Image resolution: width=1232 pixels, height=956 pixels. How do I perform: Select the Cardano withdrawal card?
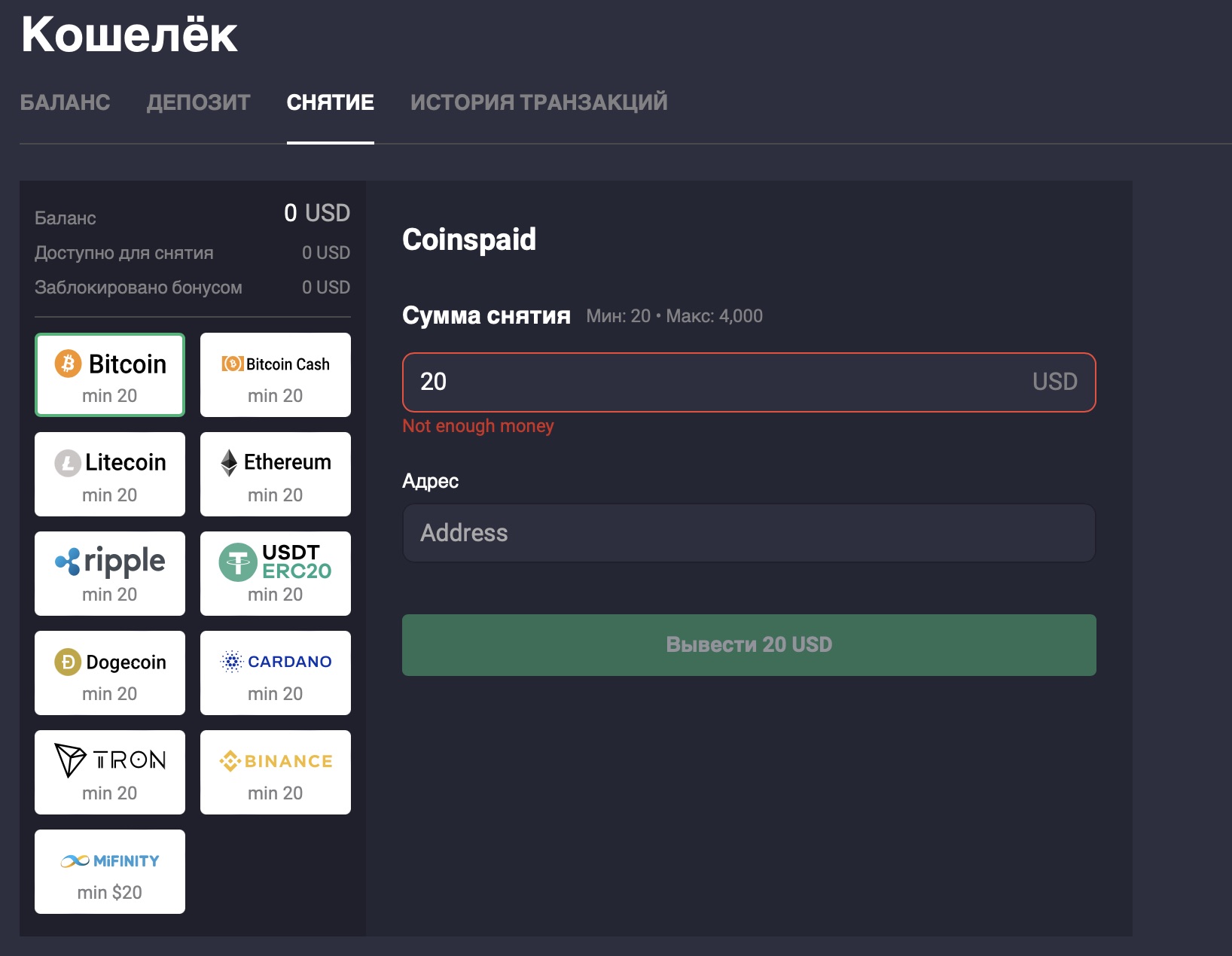[x=276, y=673]
